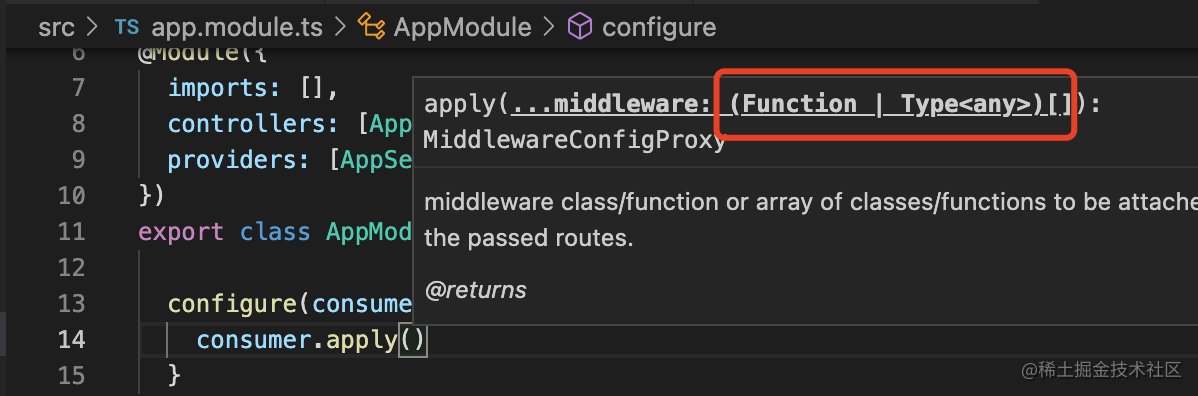
Task: Click the underlined middleware parameter in tooltip
Action: [x=610, y=104]
